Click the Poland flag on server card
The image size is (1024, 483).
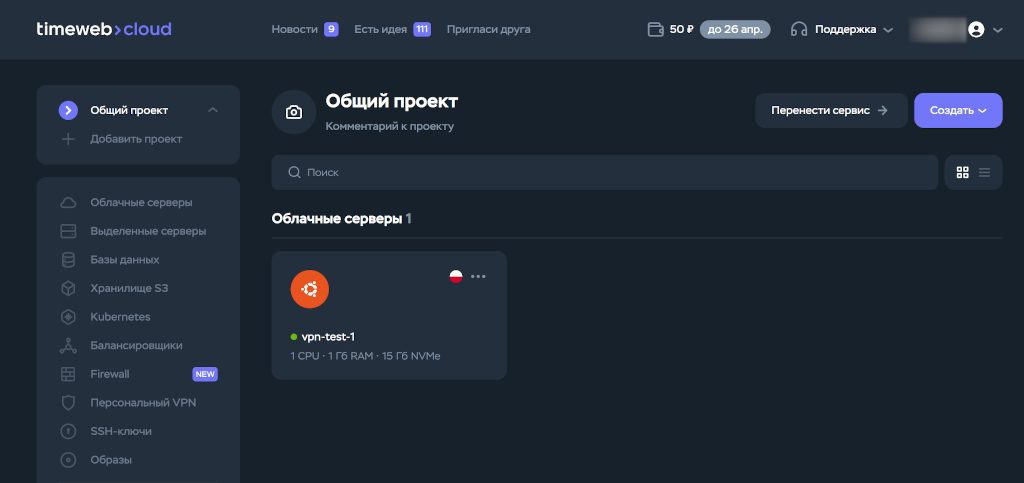(x=456, y=277)
